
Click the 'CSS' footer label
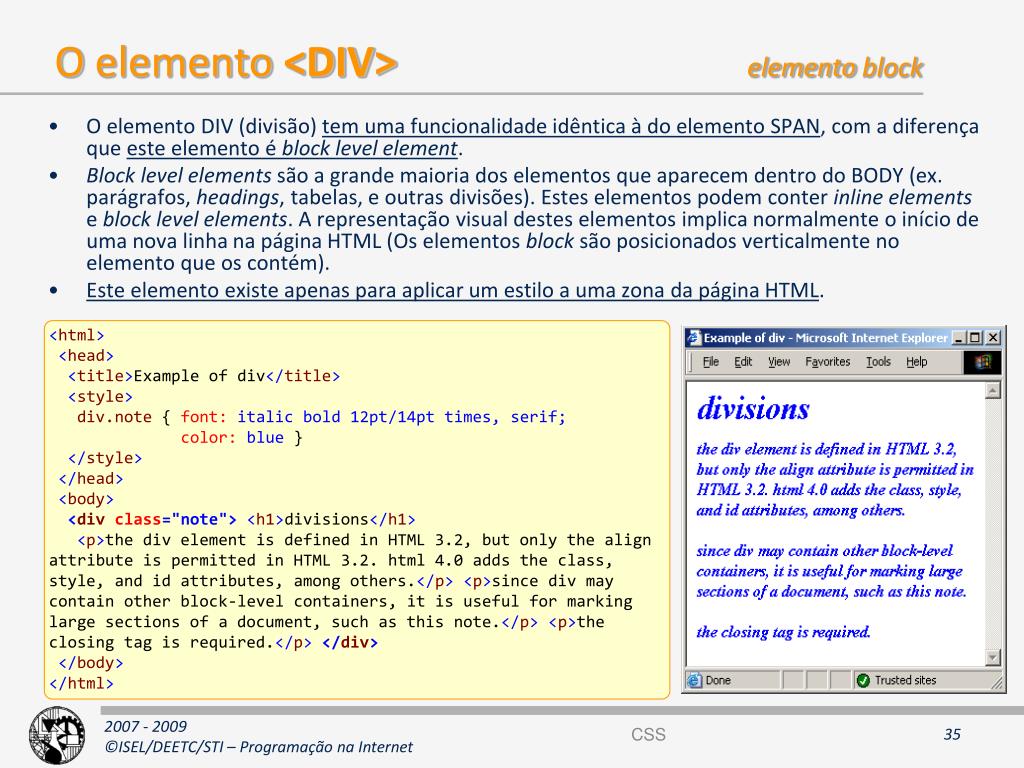648,735
